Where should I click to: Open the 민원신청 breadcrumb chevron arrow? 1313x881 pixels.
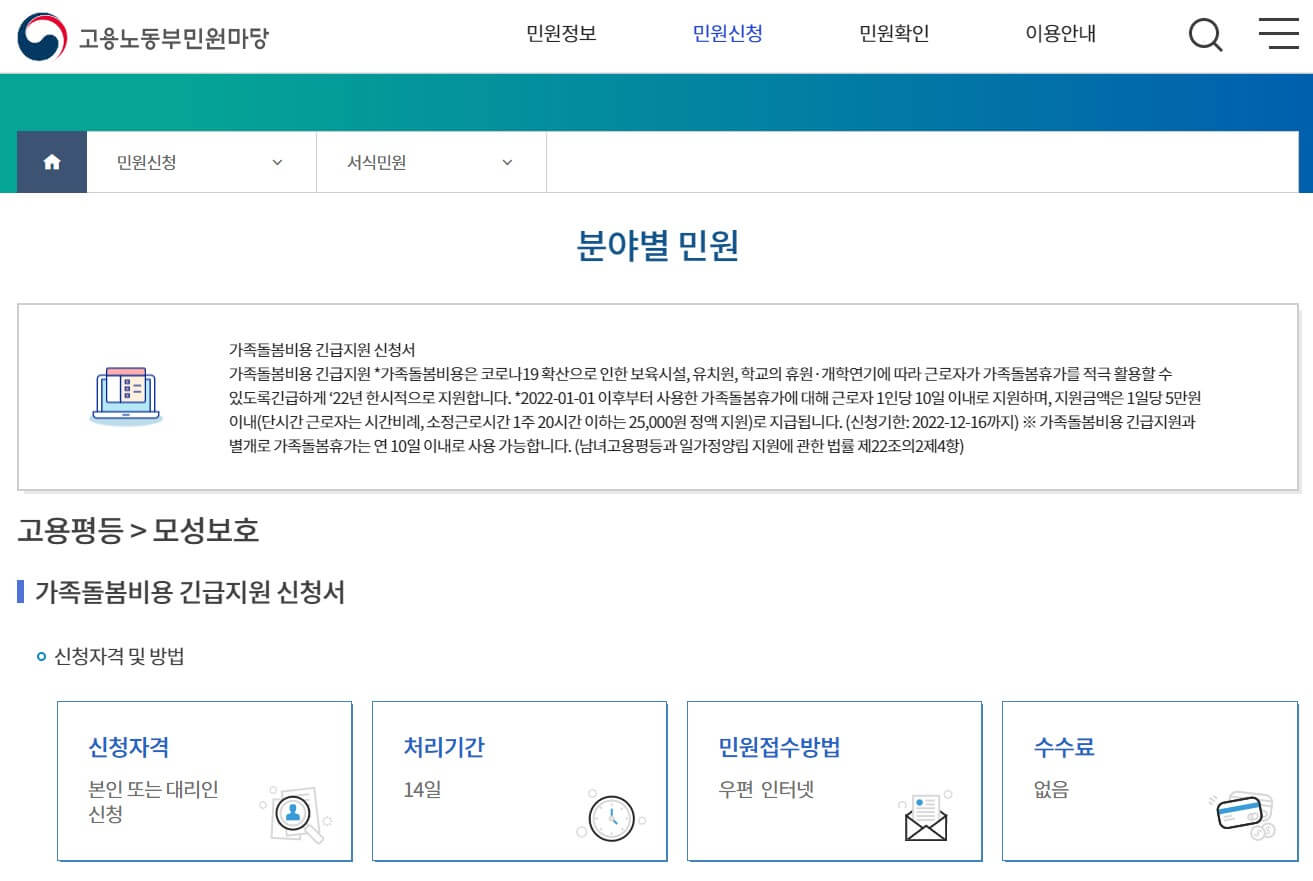pyautogui.click(x=279, y=162)
